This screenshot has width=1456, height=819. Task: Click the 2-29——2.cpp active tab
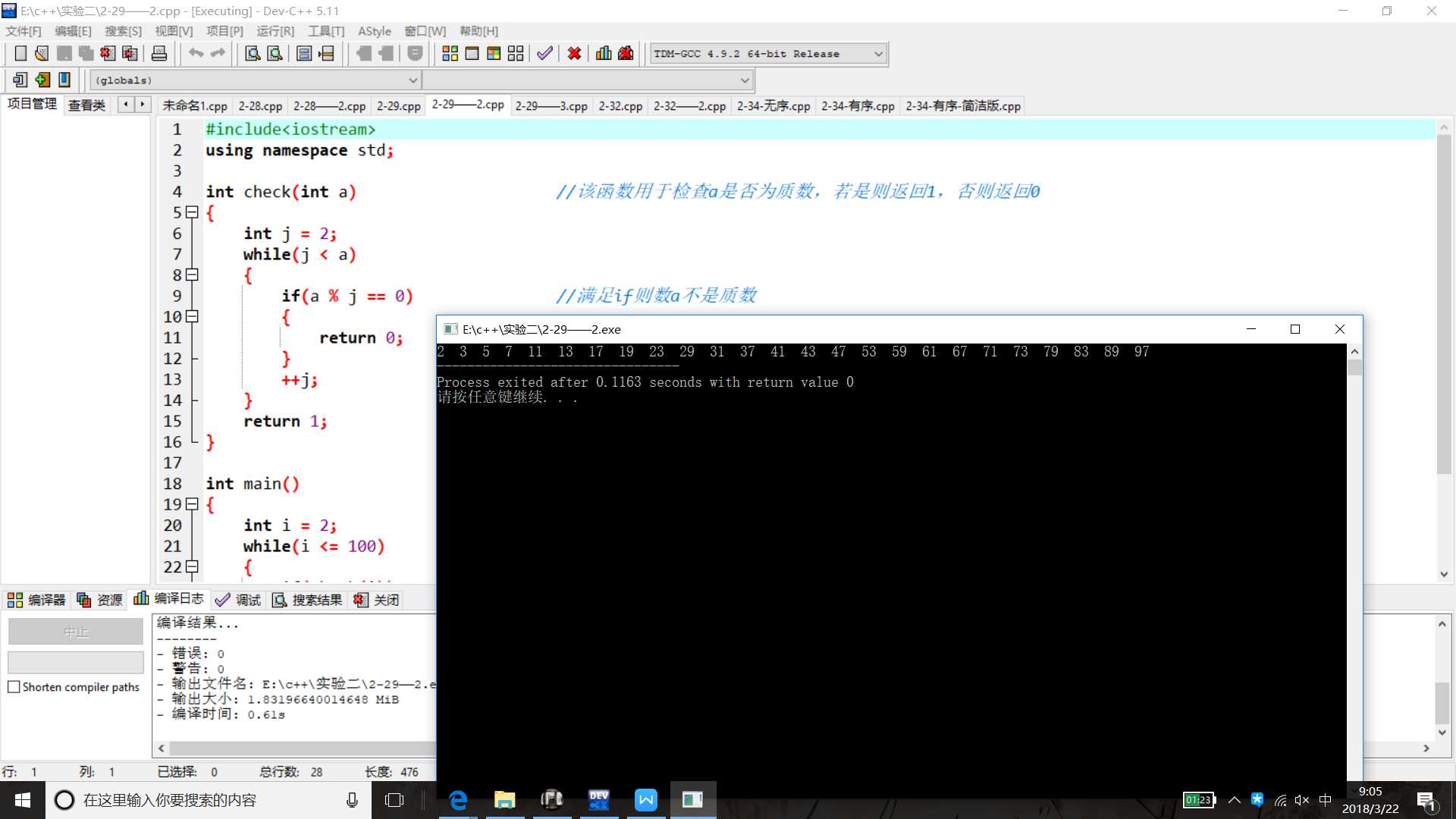pyautogui.click(x=467, y=105)
